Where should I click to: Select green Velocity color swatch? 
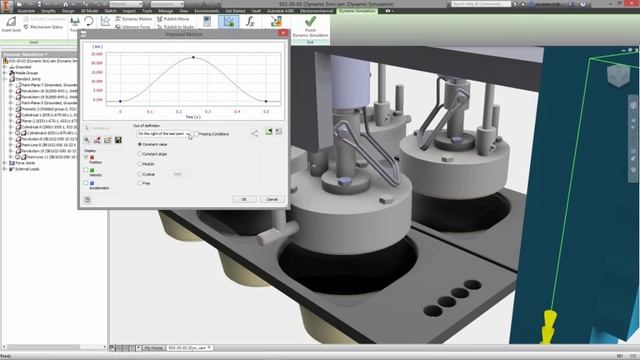[92, 170]
